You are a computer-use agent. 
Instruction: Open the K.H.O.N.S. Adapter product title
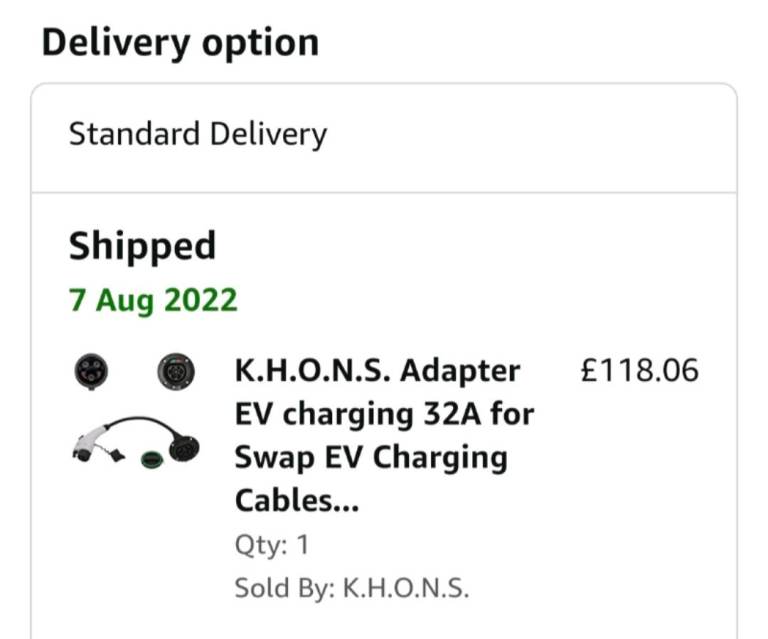click(384, 435)
